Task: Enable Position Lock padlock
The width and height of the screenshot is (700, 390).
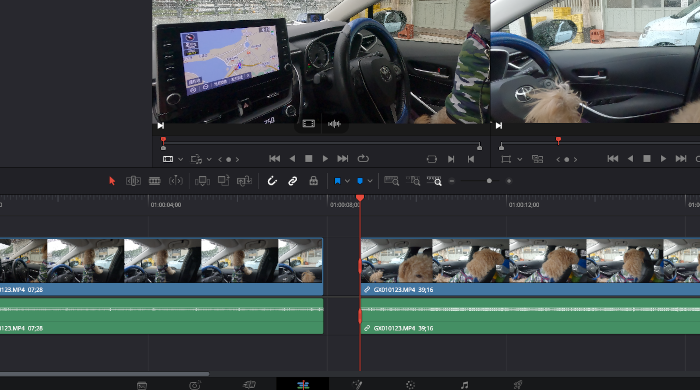Action: 314,181
